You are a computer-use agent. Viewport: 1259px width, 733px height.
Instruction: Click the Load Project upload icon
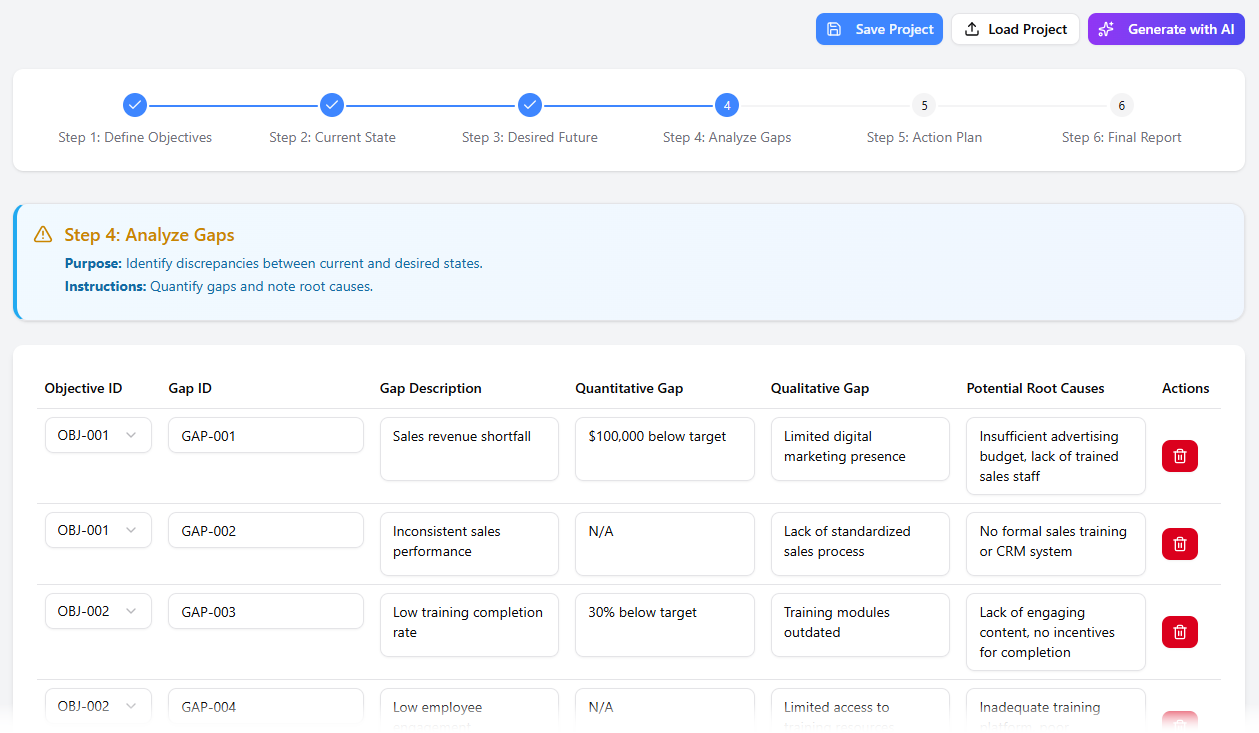coord(971,29)
